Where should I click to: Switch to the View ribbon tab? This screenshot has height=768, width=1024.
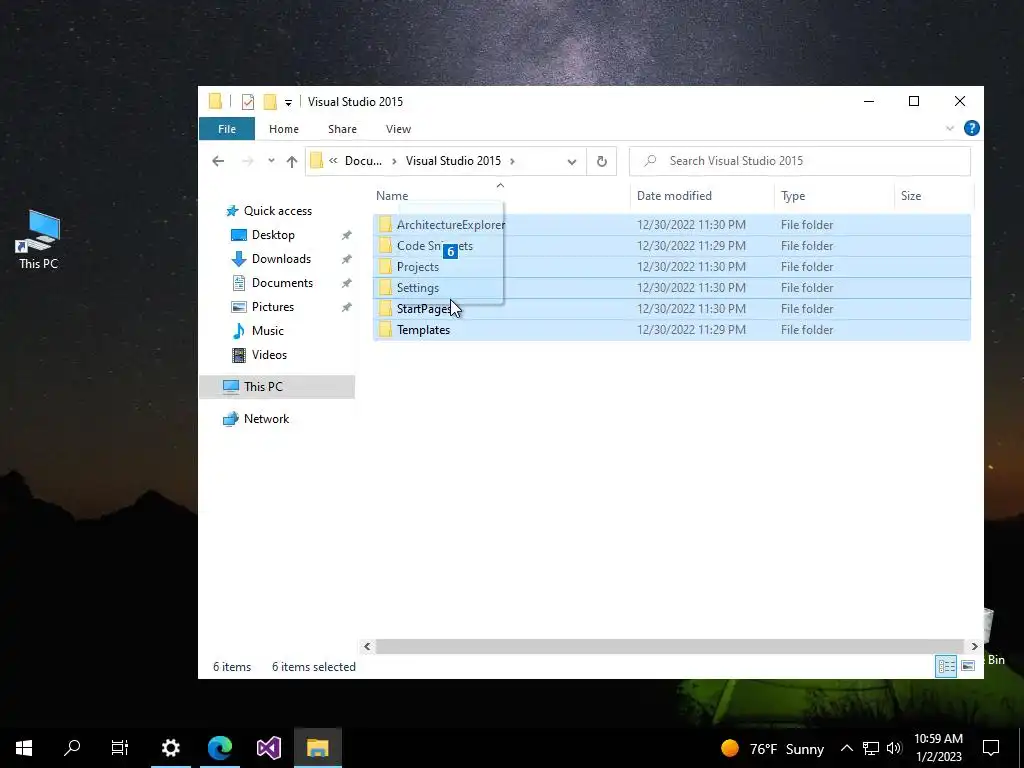click(398, 129)
